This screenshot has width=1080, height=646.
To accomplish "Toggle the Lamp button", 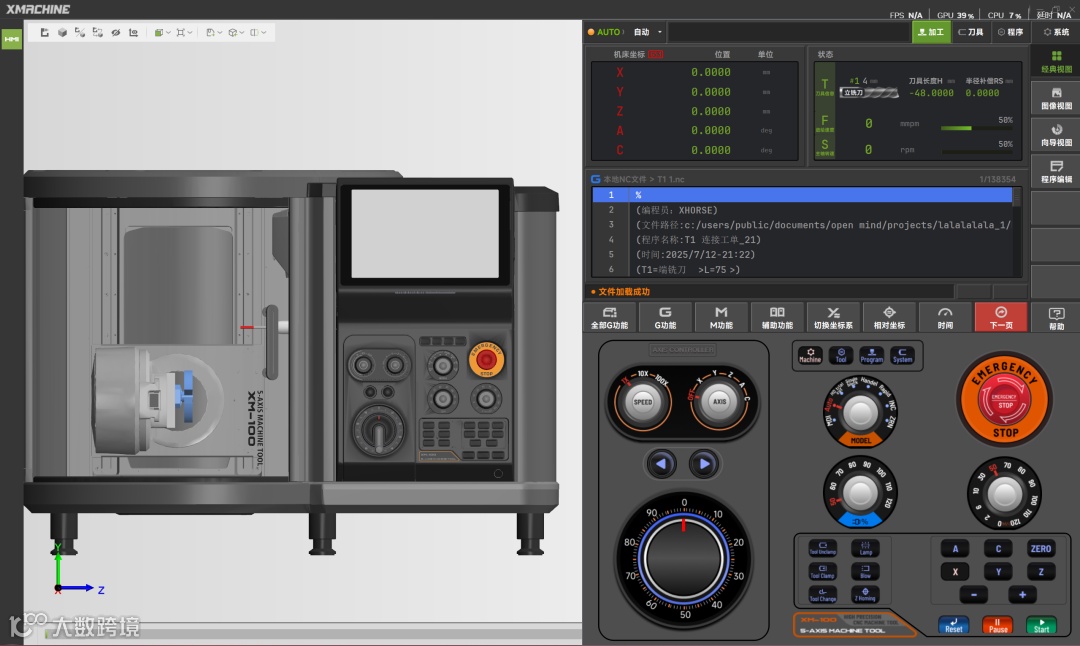I will coord(866,548).
